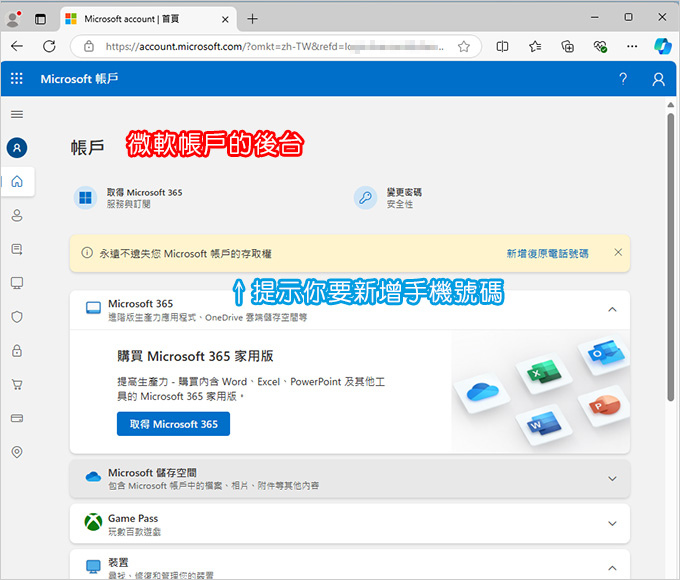Dismiss the yellow recovery notice
Screen dimensions: 680x580
(x=618, y=252)
